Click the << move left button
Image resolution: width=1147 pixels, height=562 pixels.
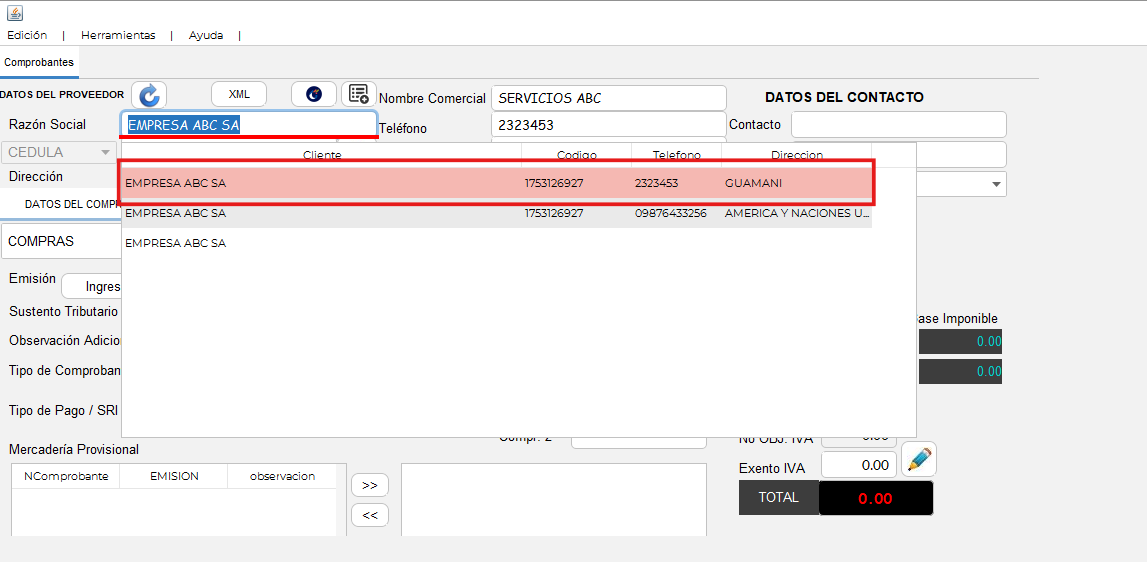pos(369,515)
